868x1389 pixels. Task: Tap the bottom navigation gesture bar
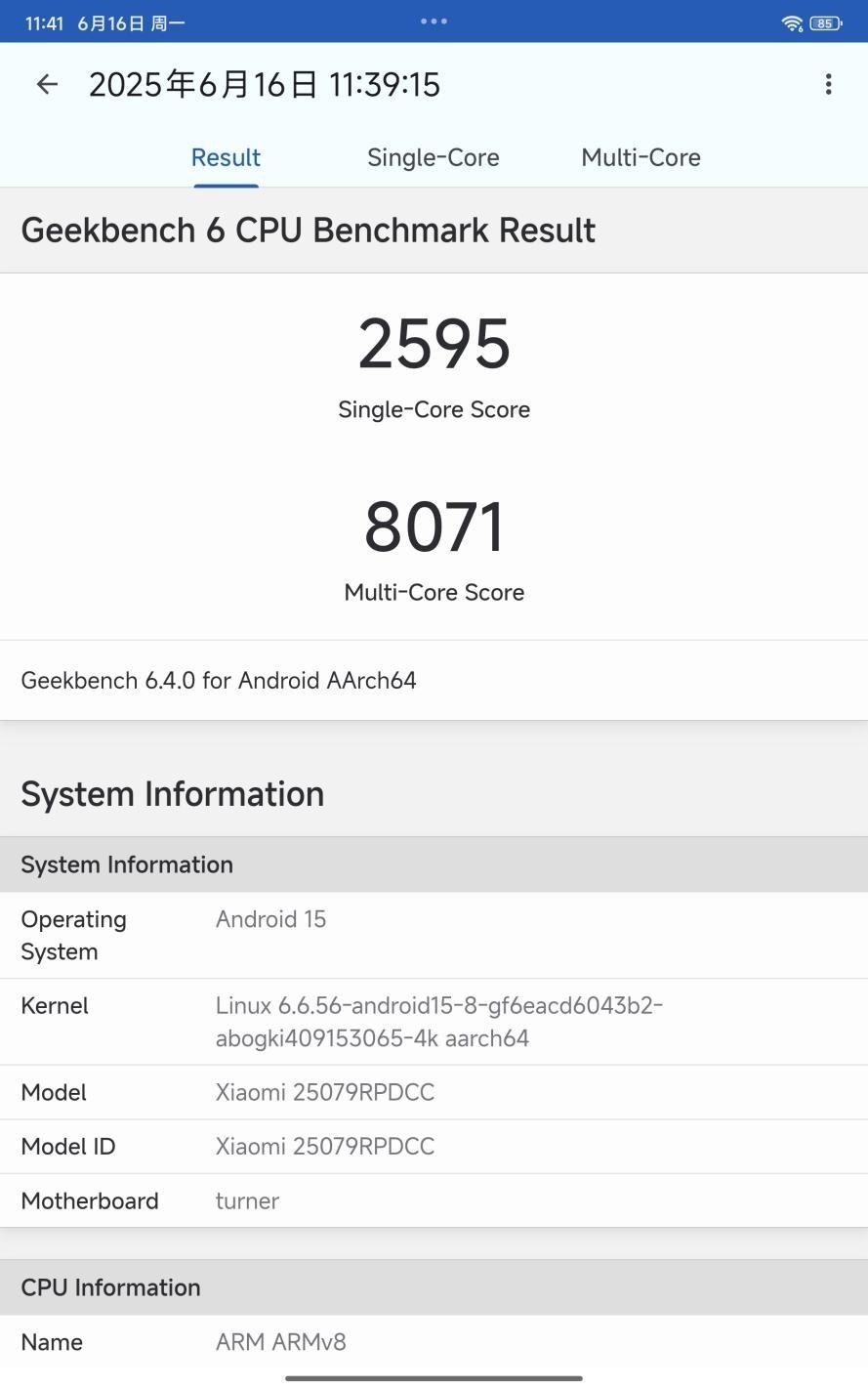coord(434,1378)
